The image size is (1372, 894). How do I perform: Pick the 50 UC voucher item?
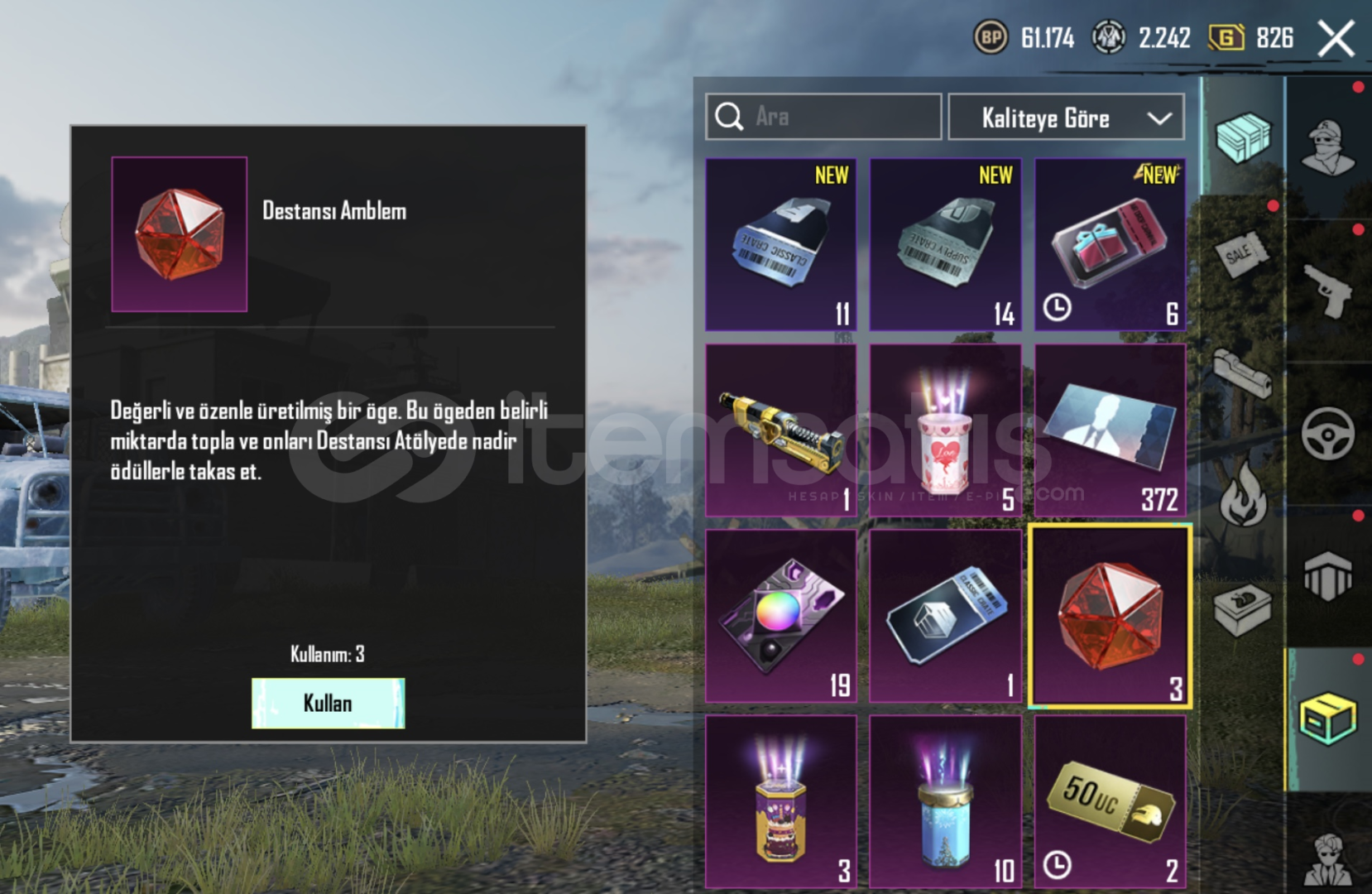click(x=1110, y=801)
